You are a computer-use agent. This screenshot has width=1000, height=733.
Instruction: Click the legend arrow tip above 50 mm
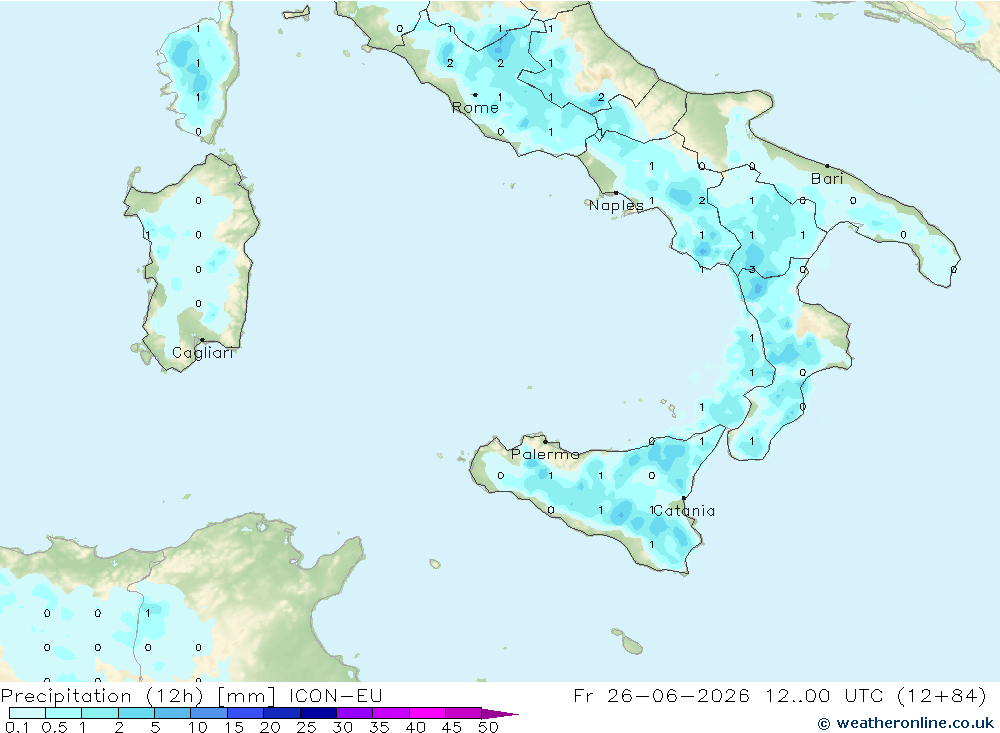click(x=501, y=714)
